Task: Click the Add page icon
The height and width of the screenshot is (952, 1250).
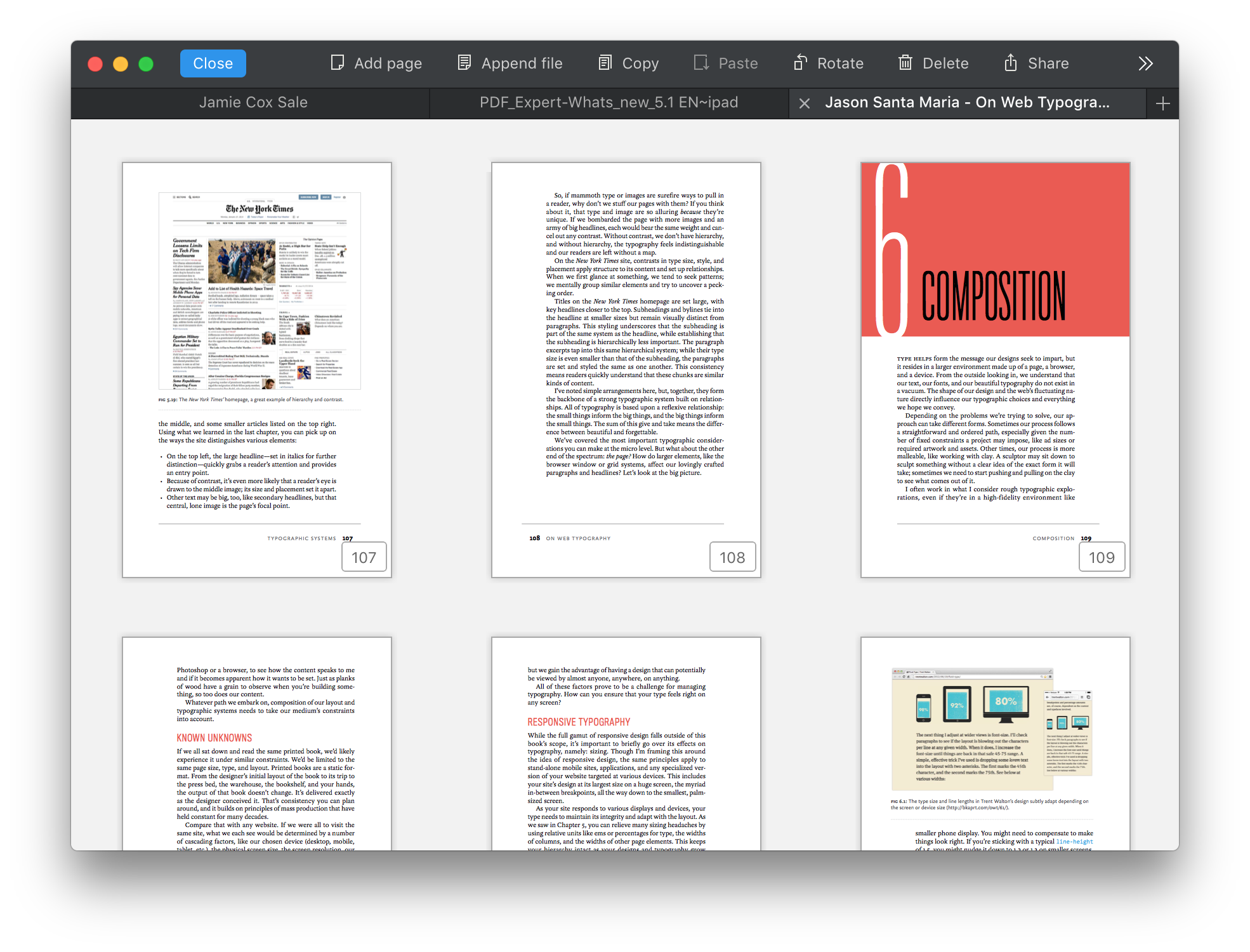Action: click(338, 63)
